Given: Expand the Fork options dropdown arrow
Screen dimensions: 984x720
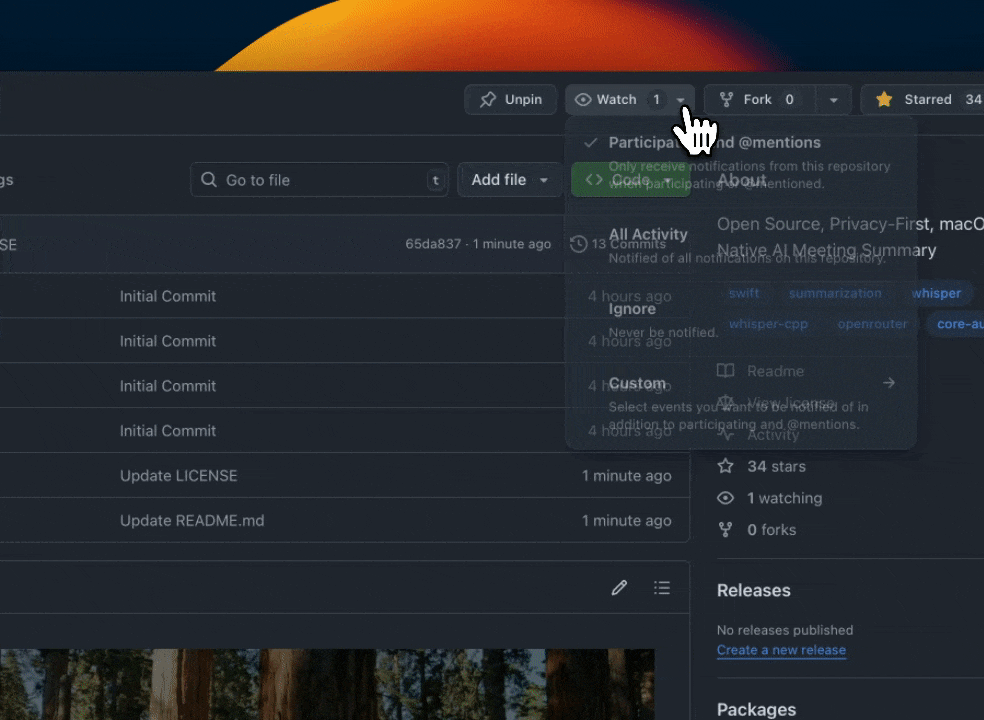Looking at the screenshot, I should [x=834, y=100].
